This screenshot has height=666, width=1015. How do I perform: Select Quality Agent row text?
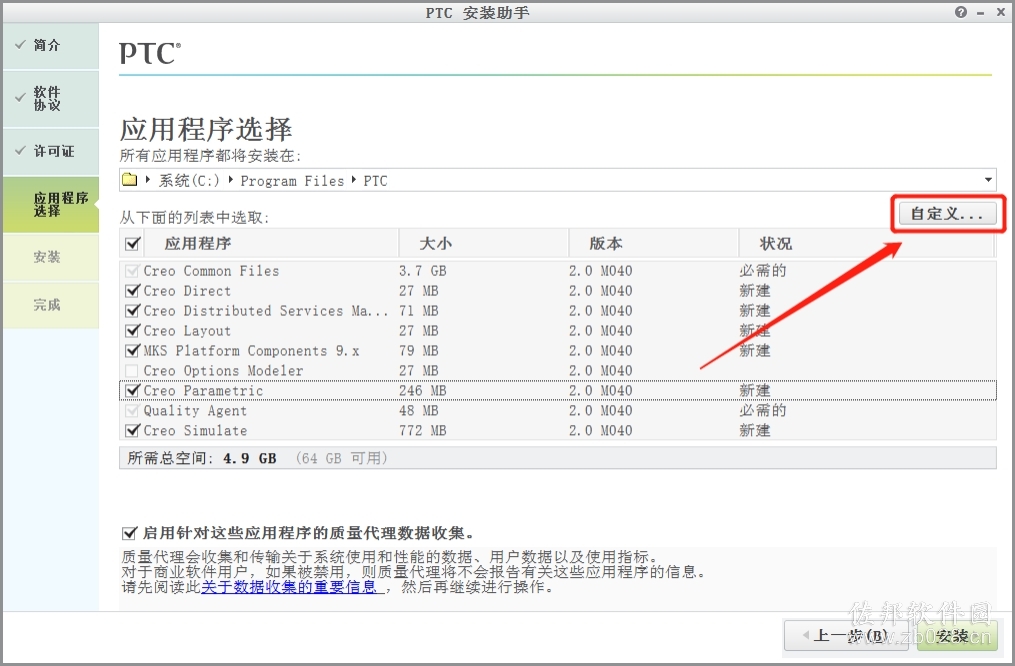(x=195, y=410)
